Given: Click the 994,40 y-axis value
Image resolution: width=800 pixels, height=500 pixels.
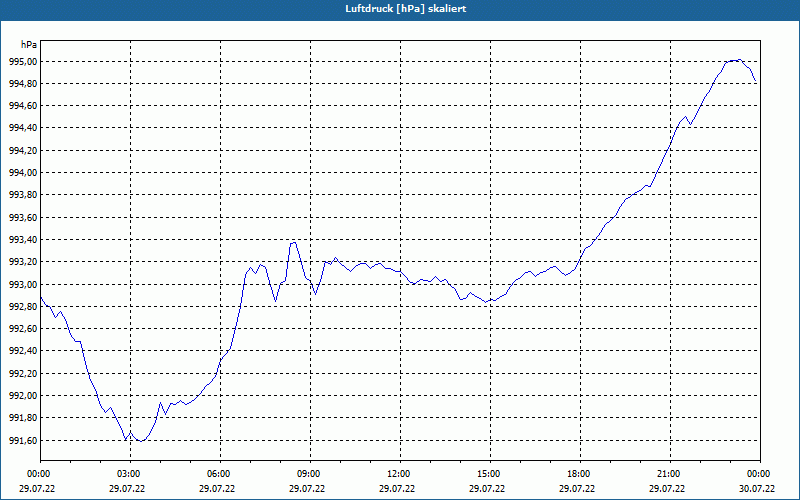Looking at the screenshot, I should (23, 128).
